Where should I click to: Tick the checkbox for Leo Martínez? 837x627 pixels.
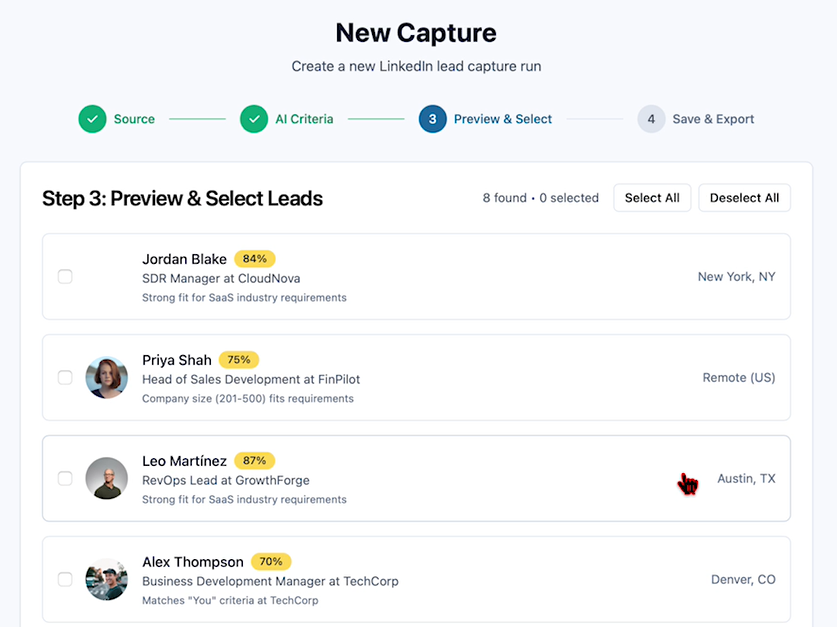65,479
